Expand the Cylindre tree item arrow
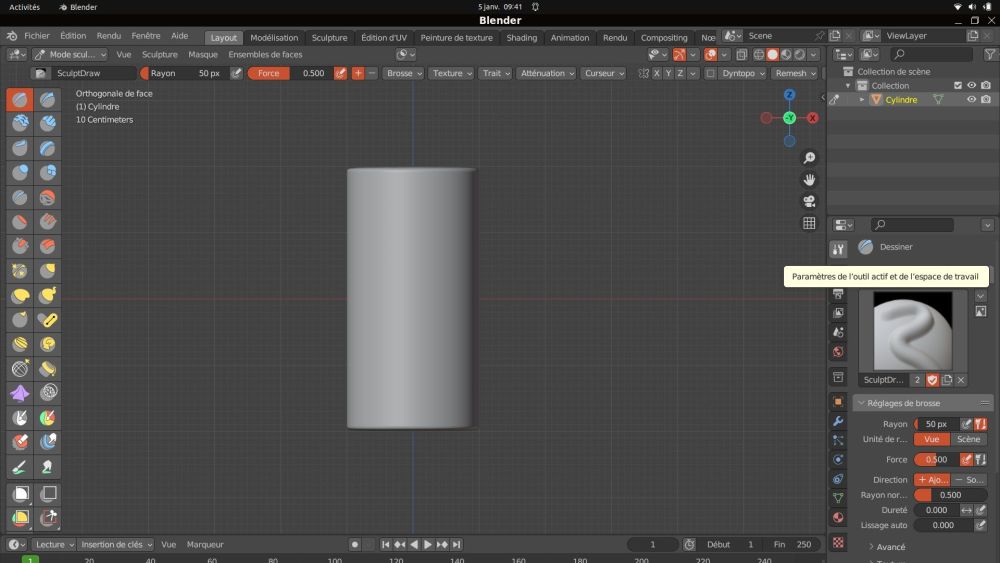Screen dimensions: 1000x563 tap(862, 99)
